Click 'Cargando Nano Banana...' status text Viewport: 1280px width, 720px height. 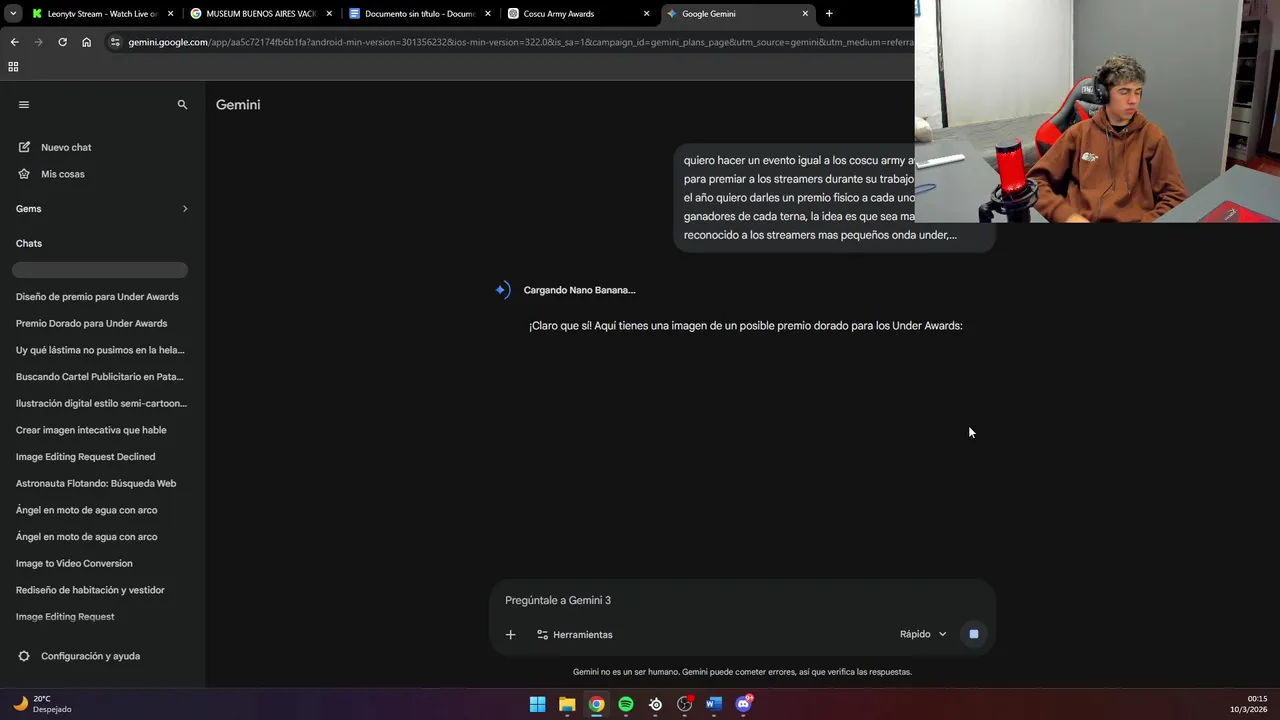[x=580, y=290]
